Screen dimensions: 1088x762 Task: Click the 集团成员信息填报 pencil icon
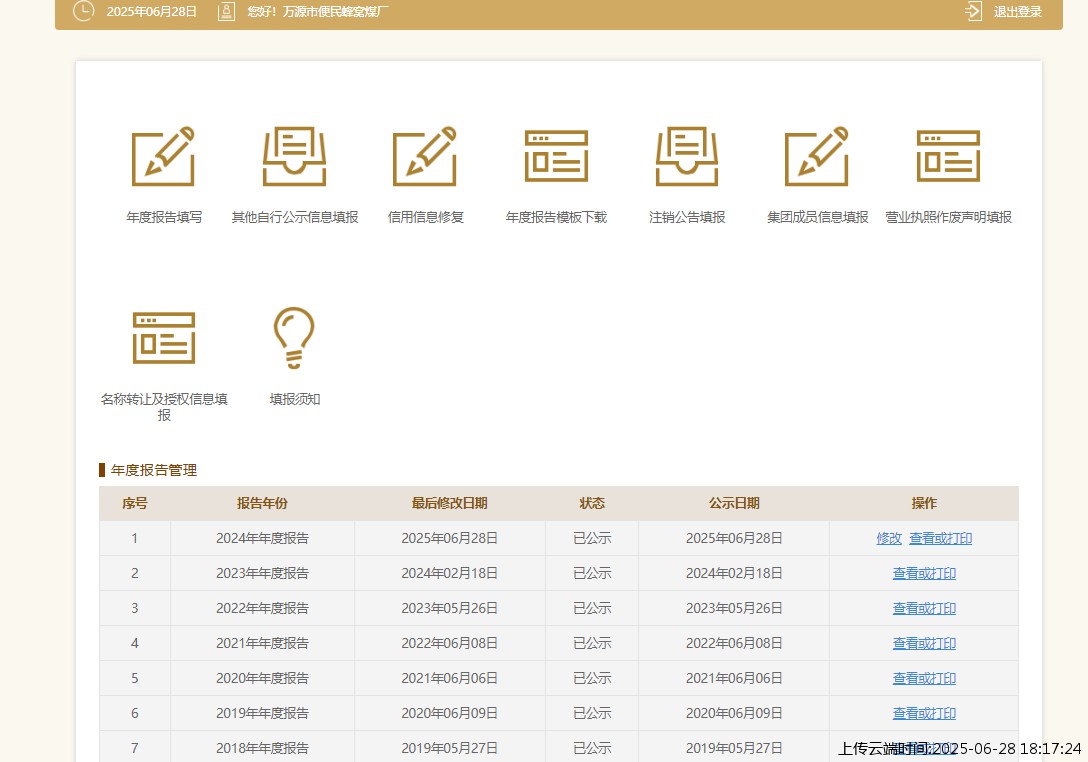coord(817,156)
